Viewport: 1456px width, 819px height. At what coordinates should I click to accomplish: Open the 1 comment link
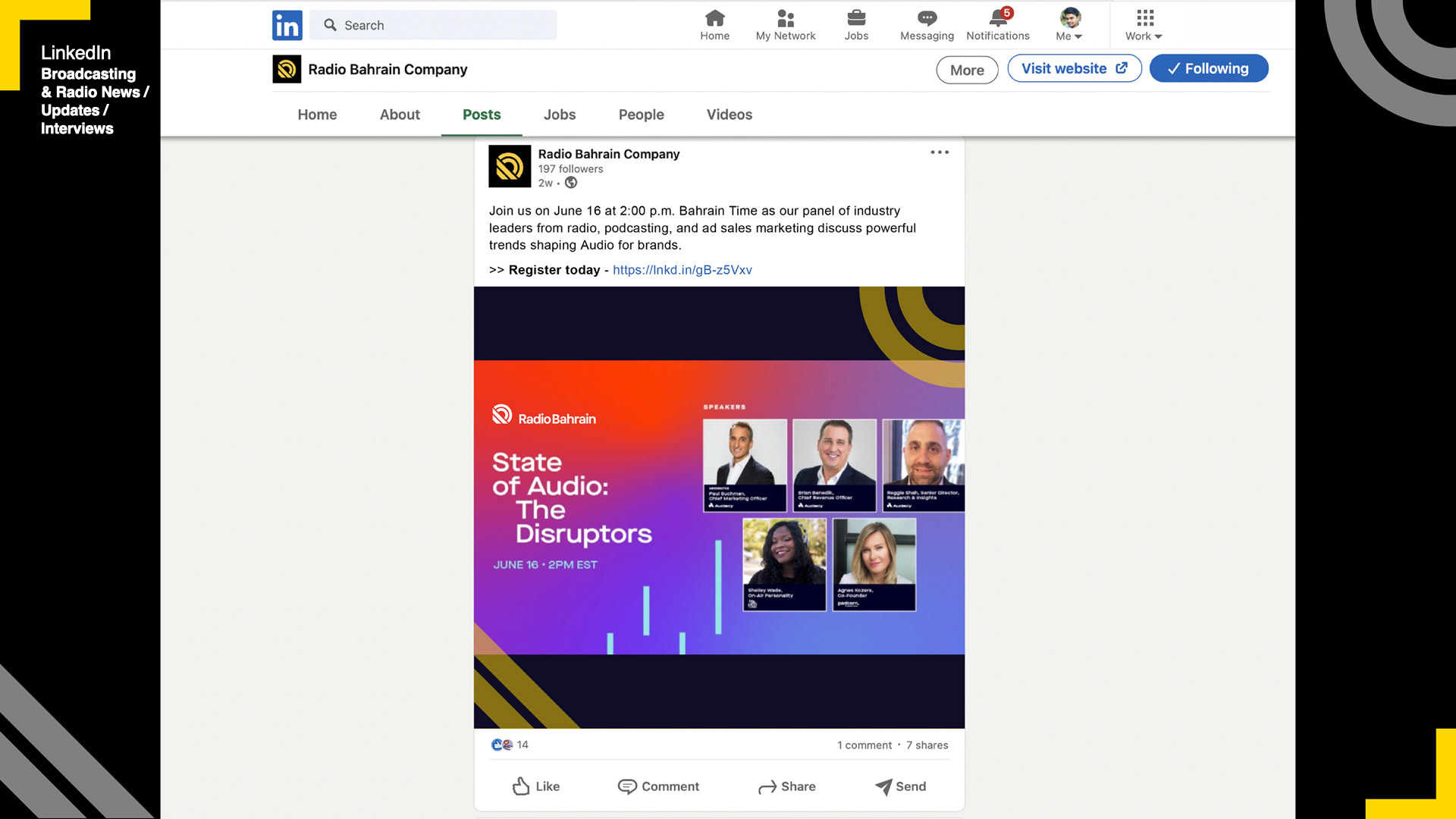pos(864,745)
